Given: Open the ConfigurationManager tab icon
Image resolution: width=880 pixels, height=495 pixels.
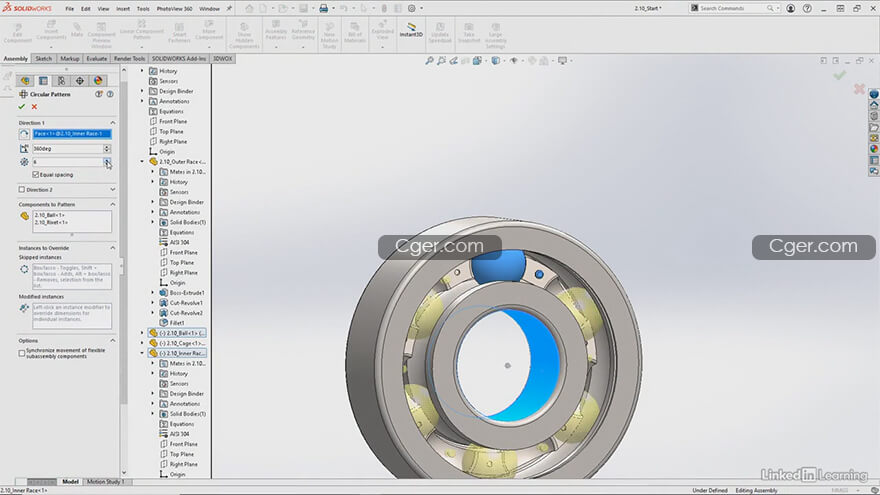Looking at the screenshot, I should [x=61, y=81].
